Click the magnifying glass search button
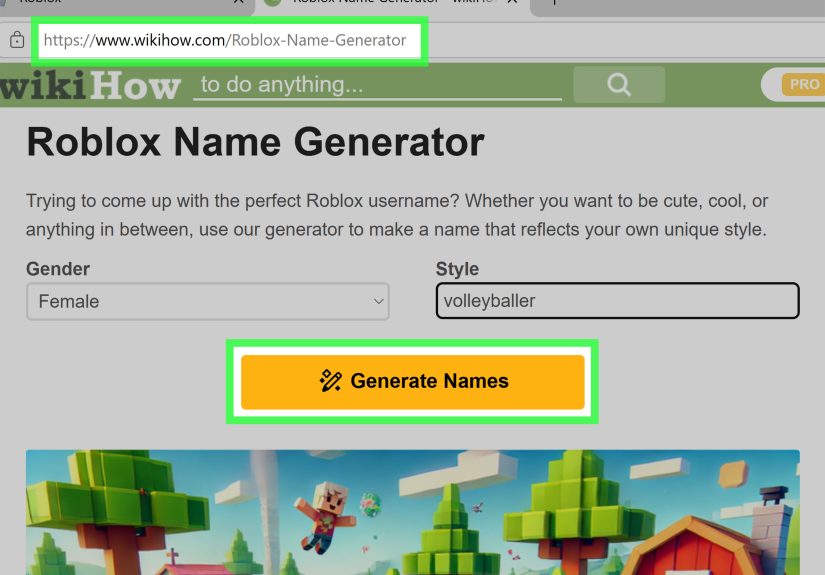This screenshot has width=825, height=575. pos(619,84)
